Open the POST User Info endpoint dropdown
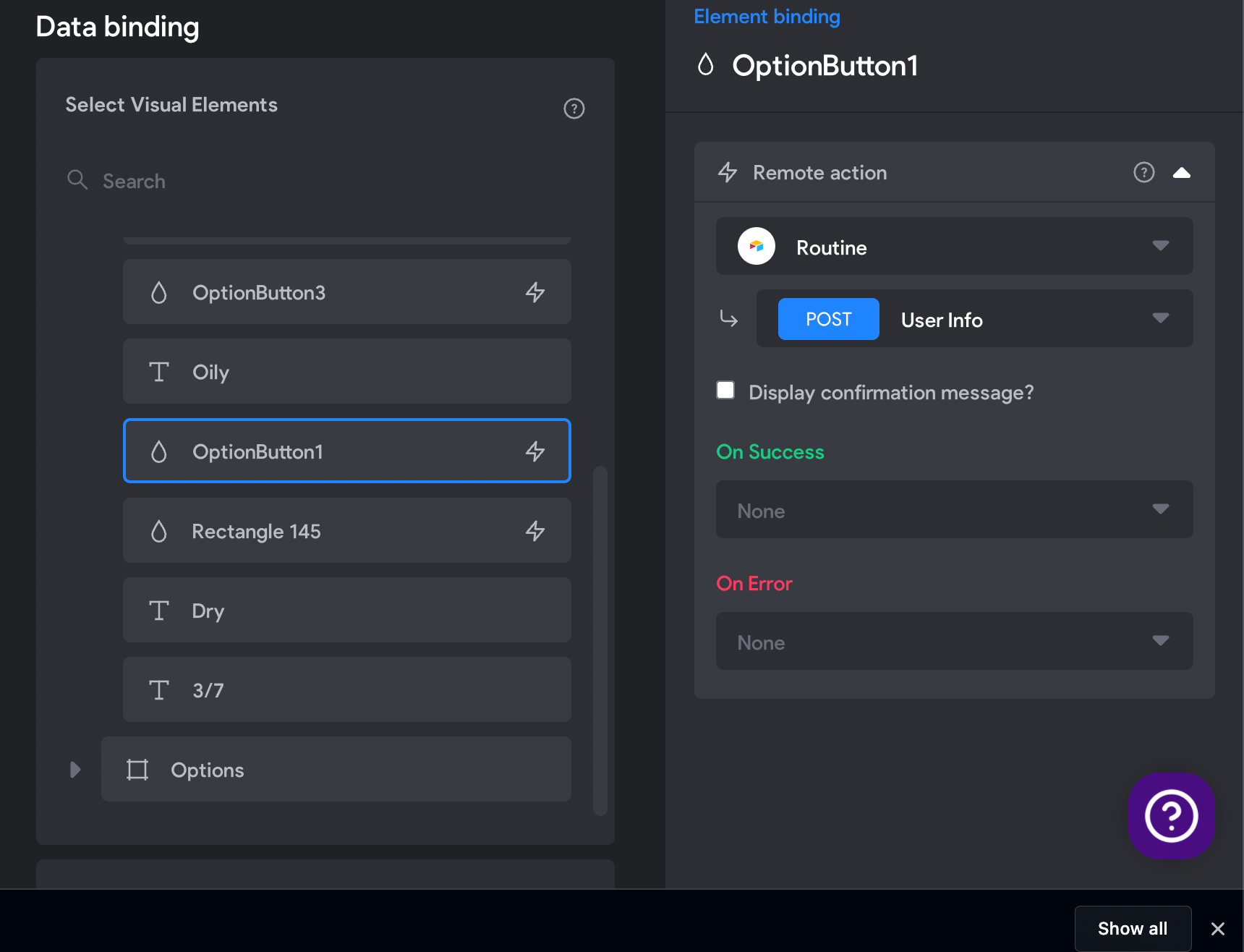 pyautogui.click(x=975, y=318)
